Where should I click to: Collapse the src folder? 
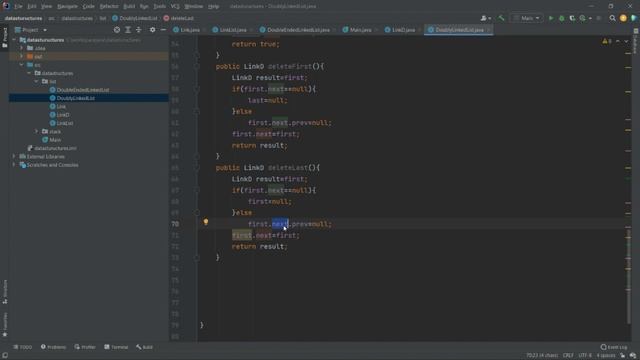(x=22, y=65)
